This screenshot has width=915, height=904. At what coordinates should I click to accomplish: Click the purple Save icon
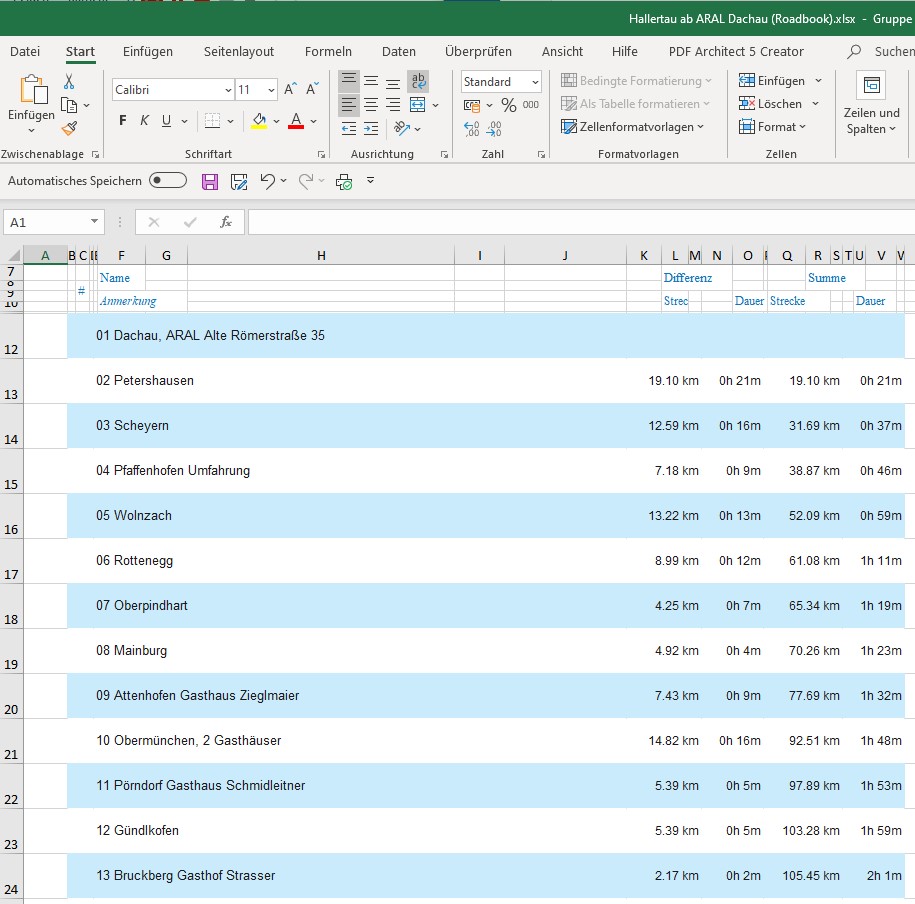(210, 181)
